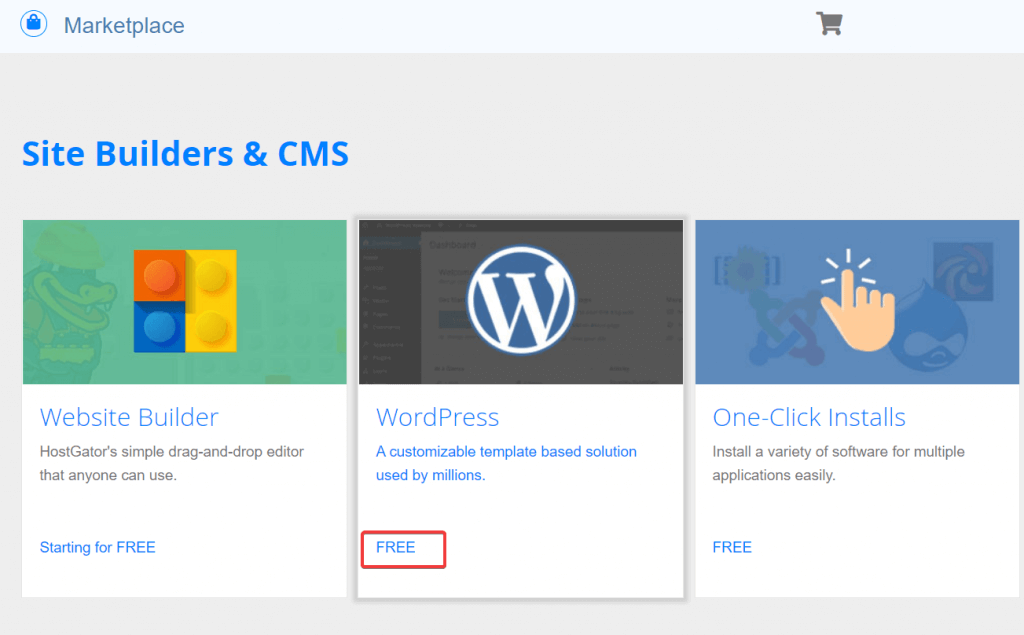
Task: Click the WordPress logo image
Action: 520,301
